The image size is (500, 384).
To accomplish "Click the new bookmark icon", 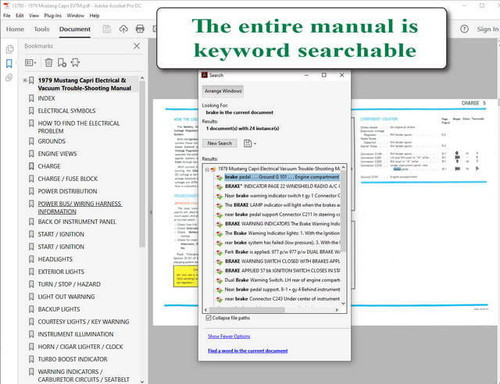I will click(62, 62).
